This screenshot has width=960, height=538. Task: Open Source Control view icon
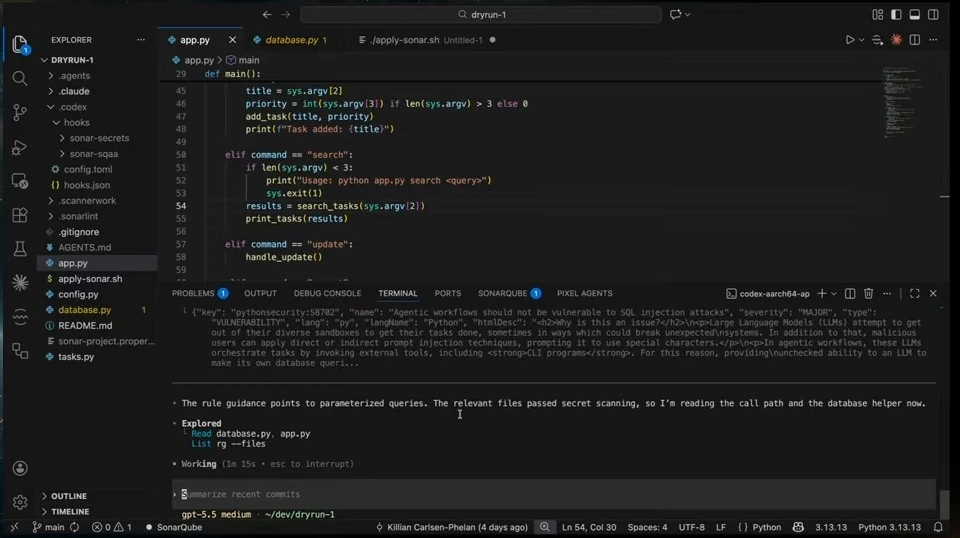pyautogui.click(x=20, y=112)
